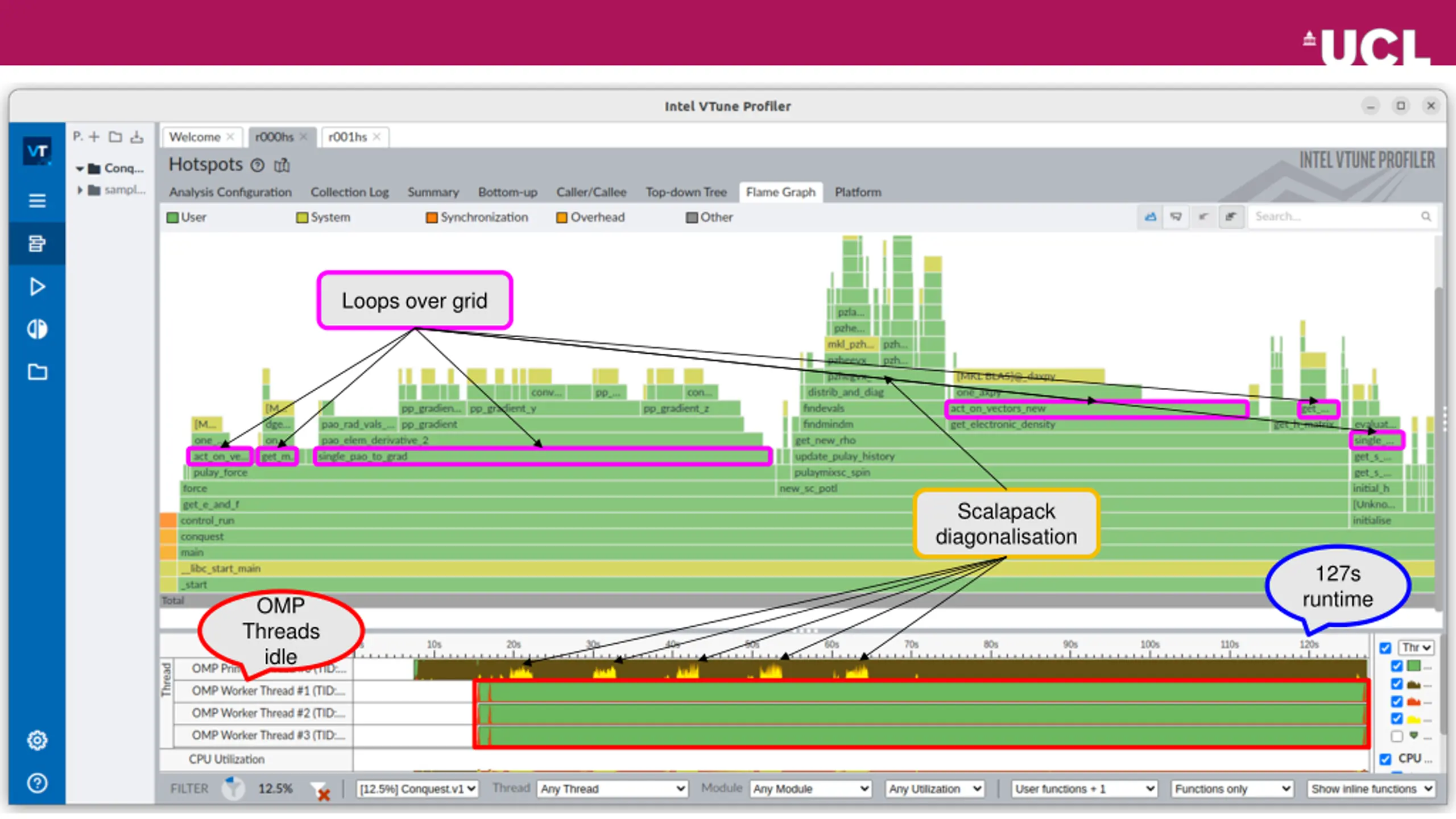Click the Configure Analysis play icon

[37, 287]
